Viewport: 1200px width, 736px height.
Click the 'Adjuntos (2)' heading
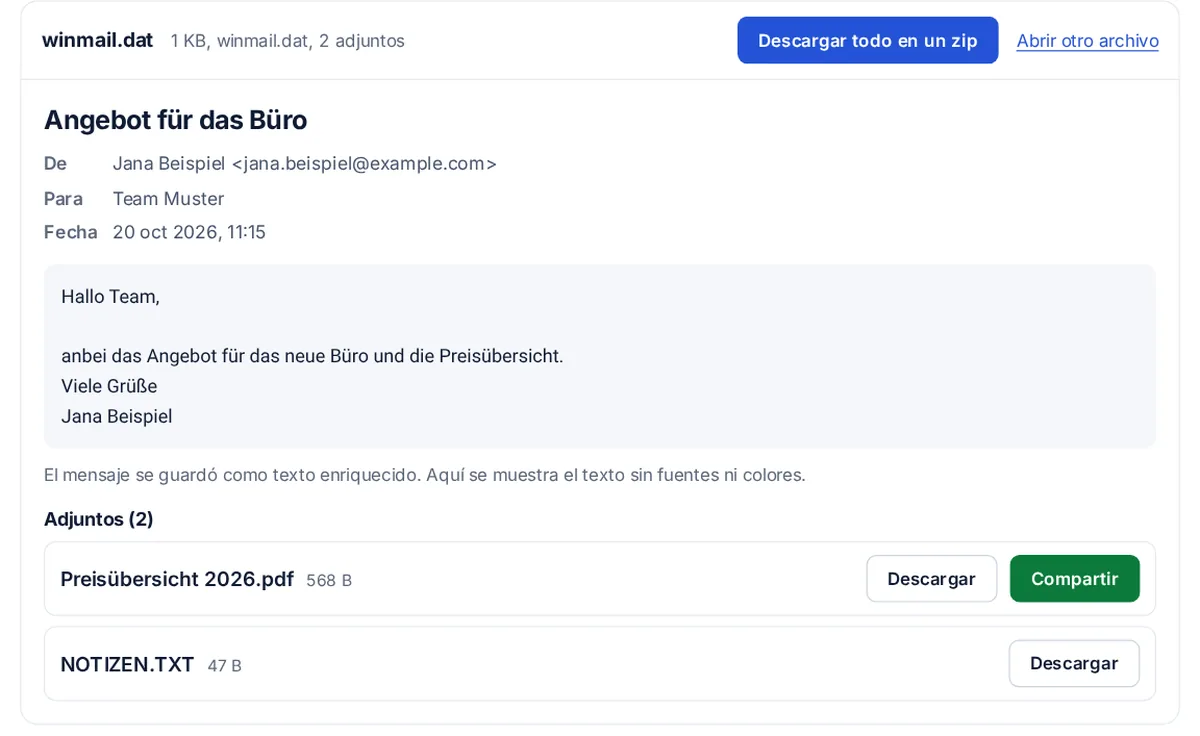pos(99,519)
